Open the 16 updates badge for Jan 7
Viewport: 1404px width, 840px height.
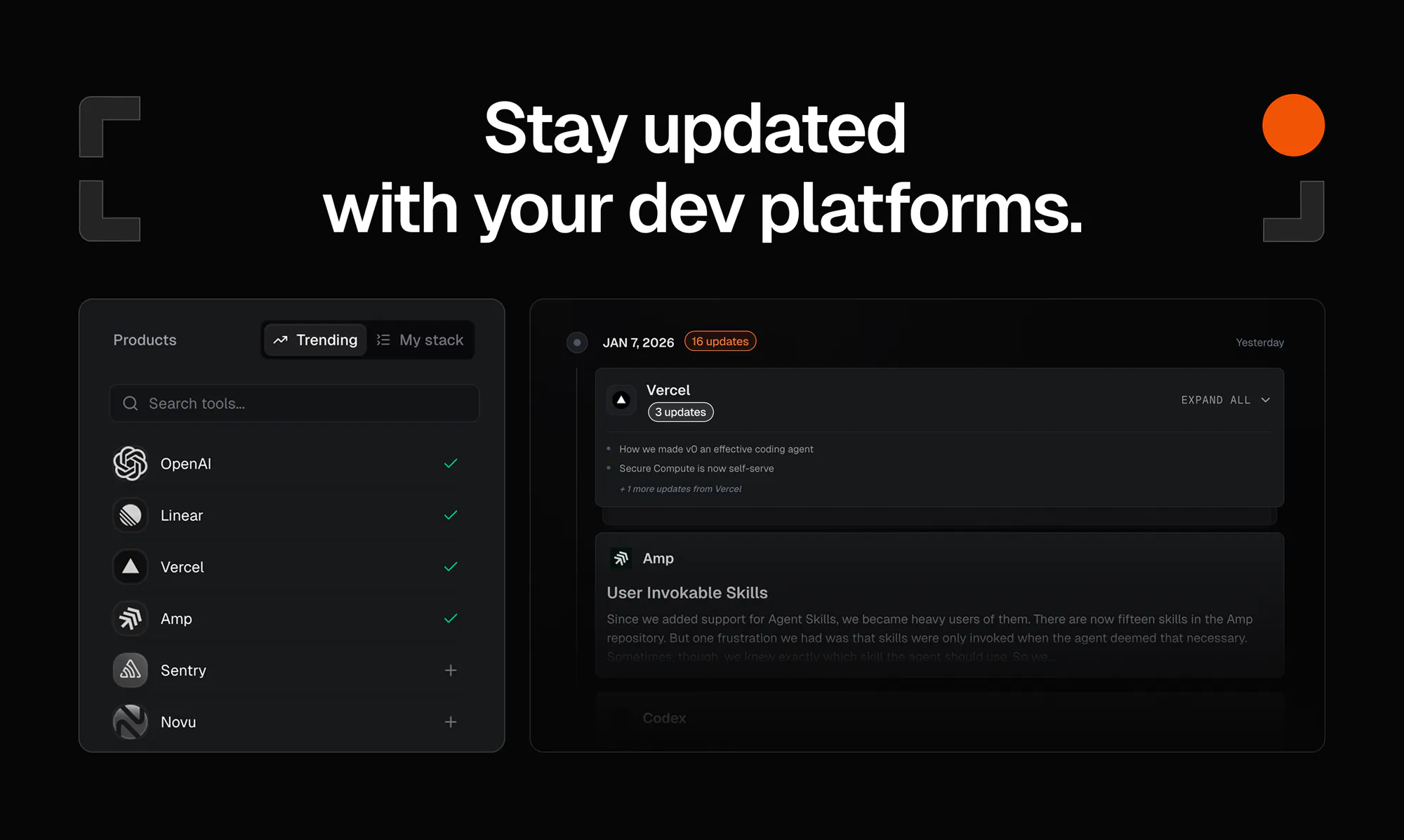(720, 341)
